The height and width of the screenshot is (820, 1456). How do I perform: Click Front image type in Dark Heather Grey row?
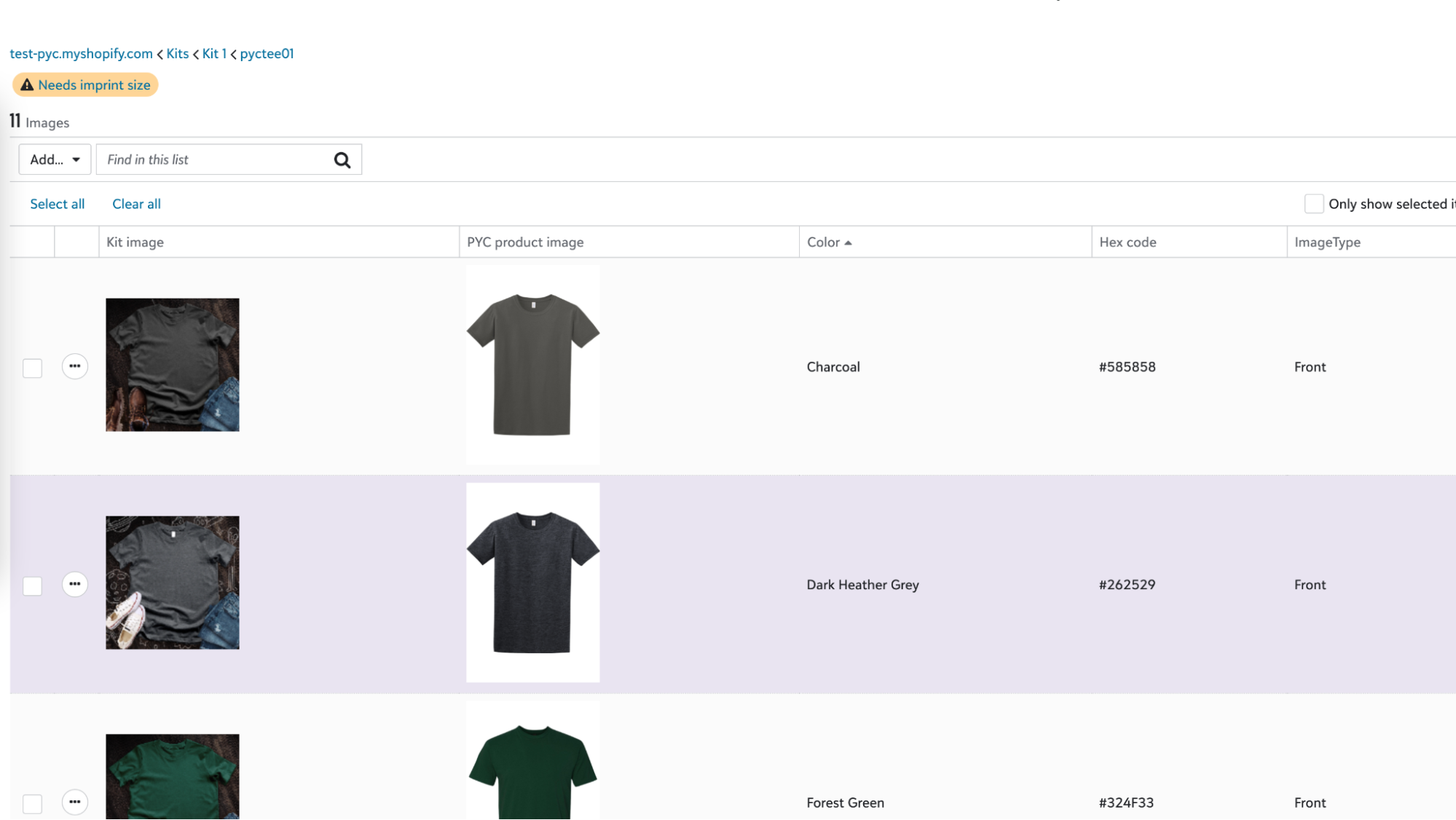point(1310,585)
